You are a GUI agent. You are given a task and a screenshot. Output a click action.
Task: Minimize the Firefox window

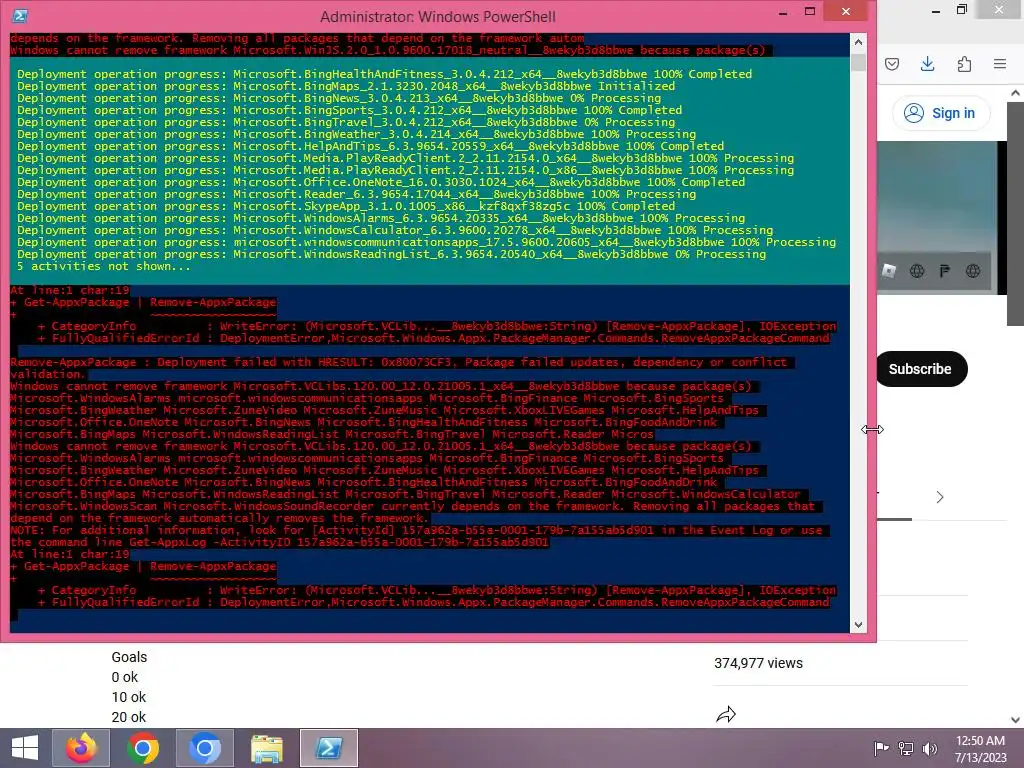[936, 10]
